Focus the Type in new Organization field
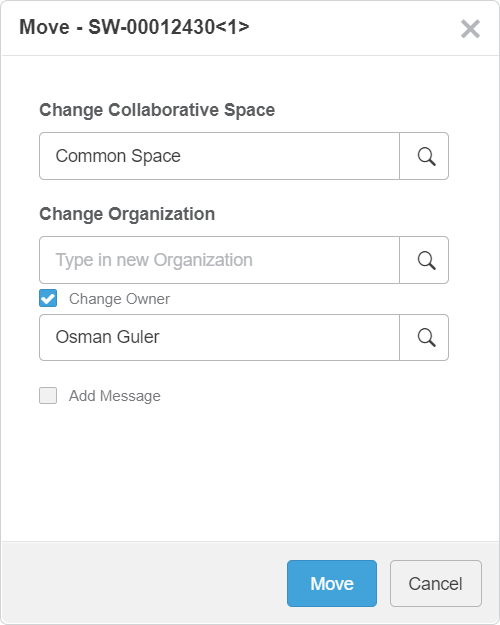The width and height of the screenshot is (500, 625). point(219,260)
